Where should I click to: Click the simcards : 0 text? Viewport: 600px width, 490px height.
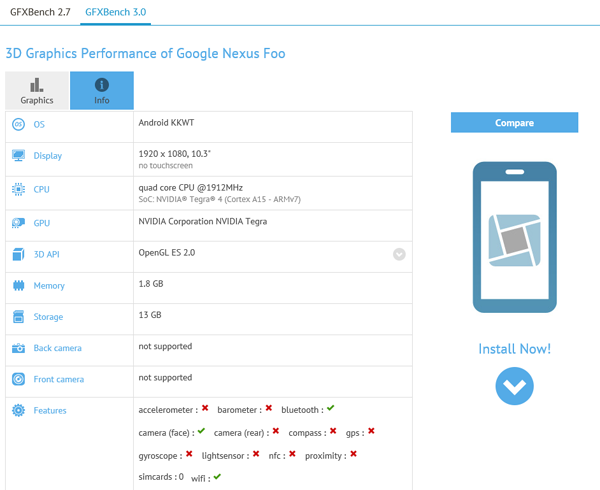[x=161, y=477]
